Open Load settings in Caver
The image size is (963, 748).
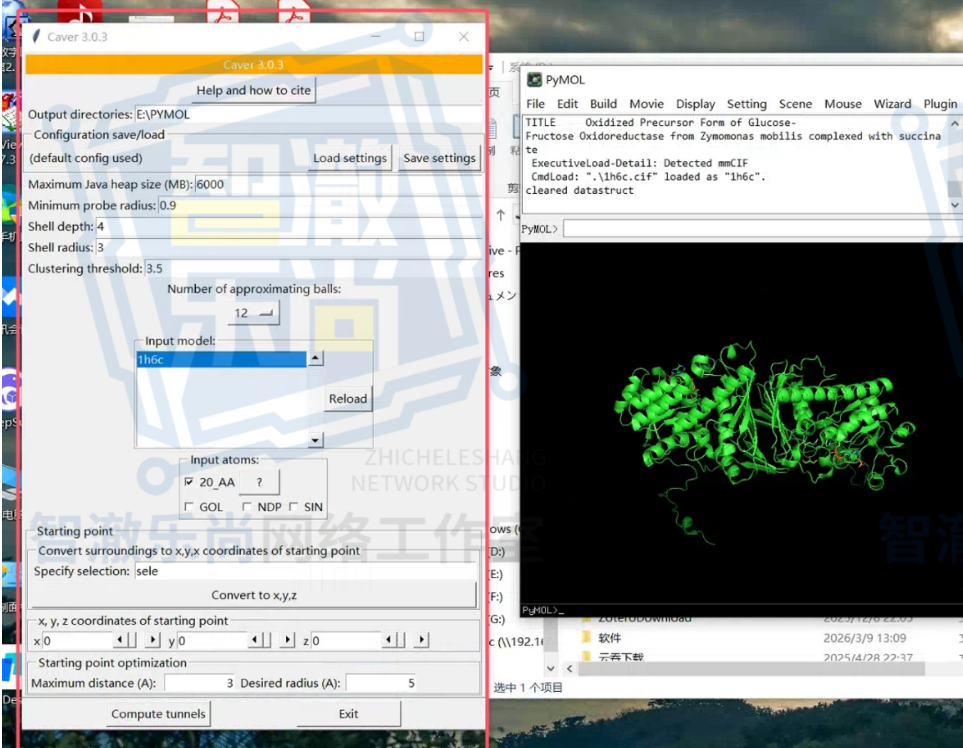pyautogui.click(x=350, y=158)
